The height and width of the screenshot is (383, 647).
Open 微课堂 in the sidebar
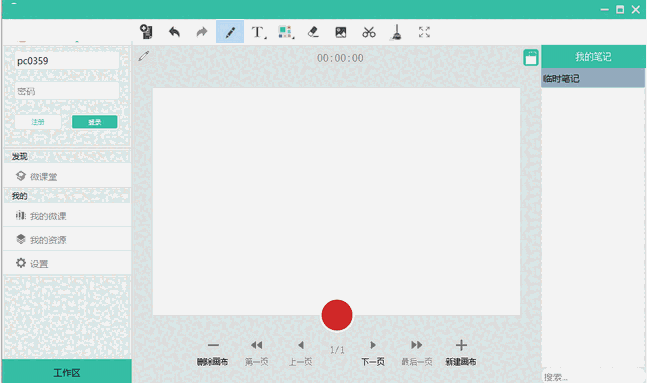[x=67, y=176]
